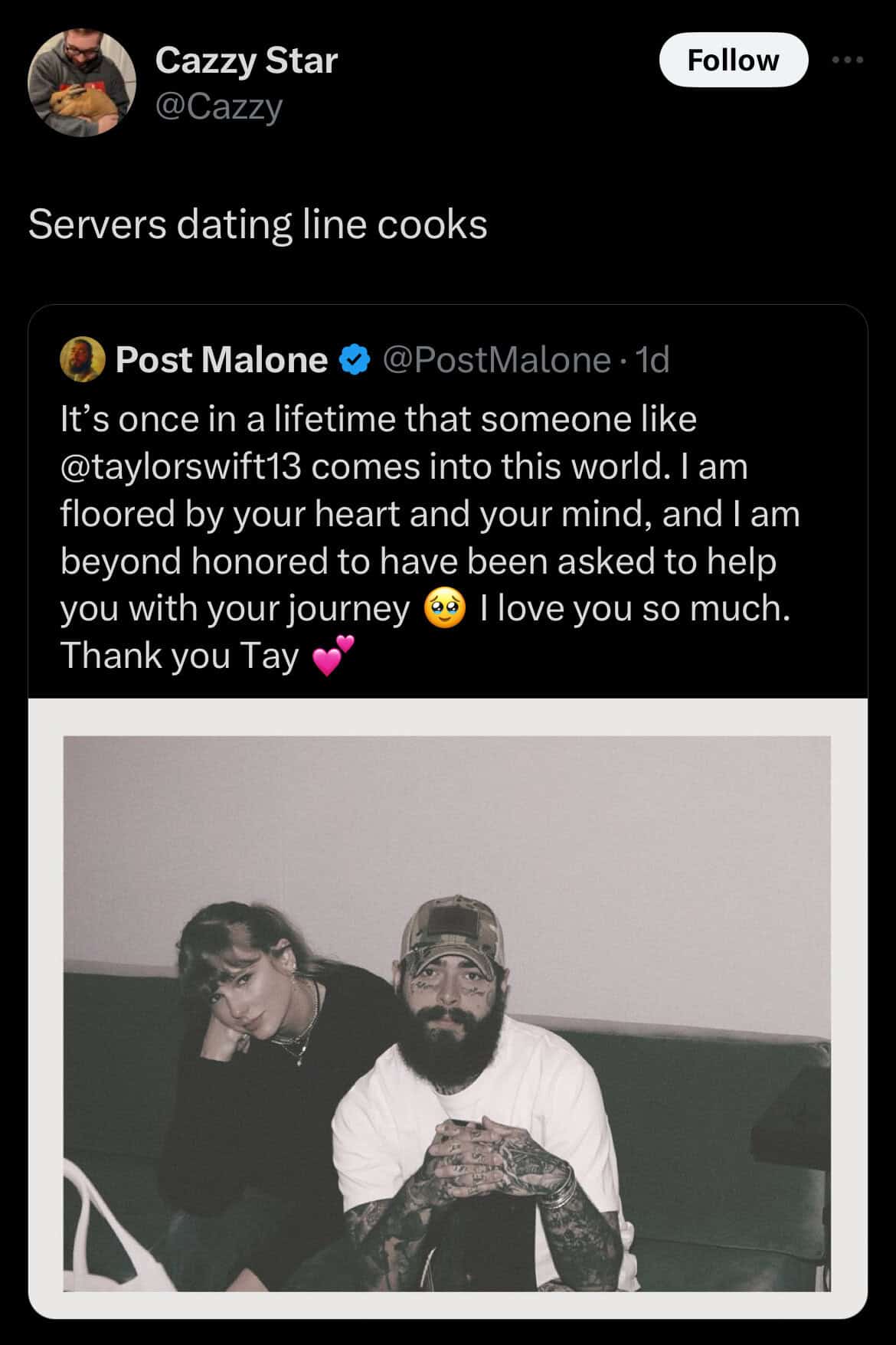Open the @taylorswift13 mention link
896x1345 pixels.
pyautogui.click(x=181, y=466)
